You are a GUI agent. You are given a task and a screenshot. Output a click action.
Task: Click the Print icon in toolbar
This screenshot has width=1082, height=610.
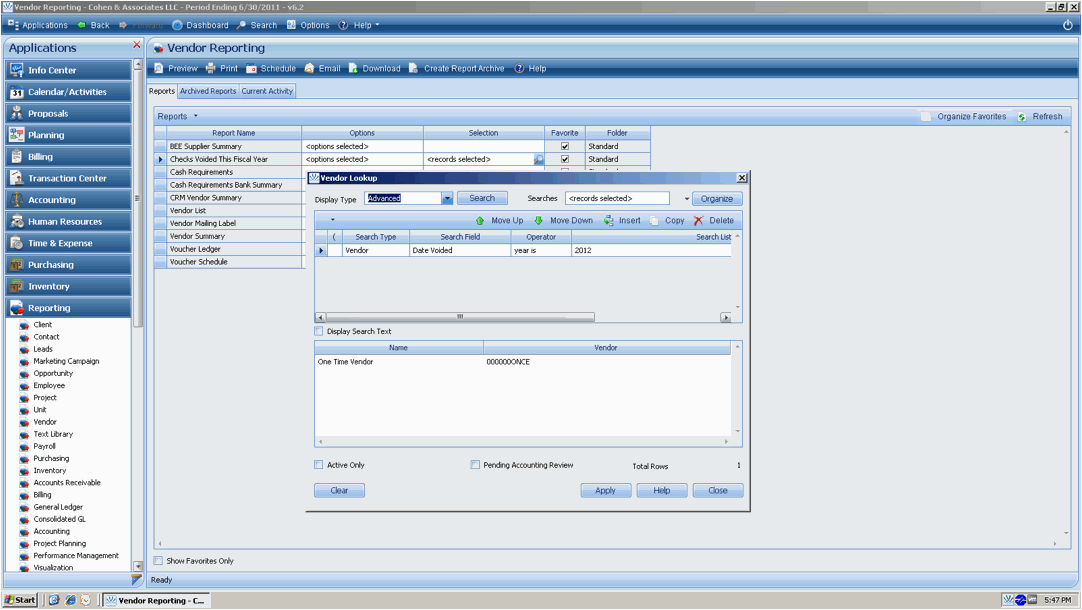[x=211, y=69]
